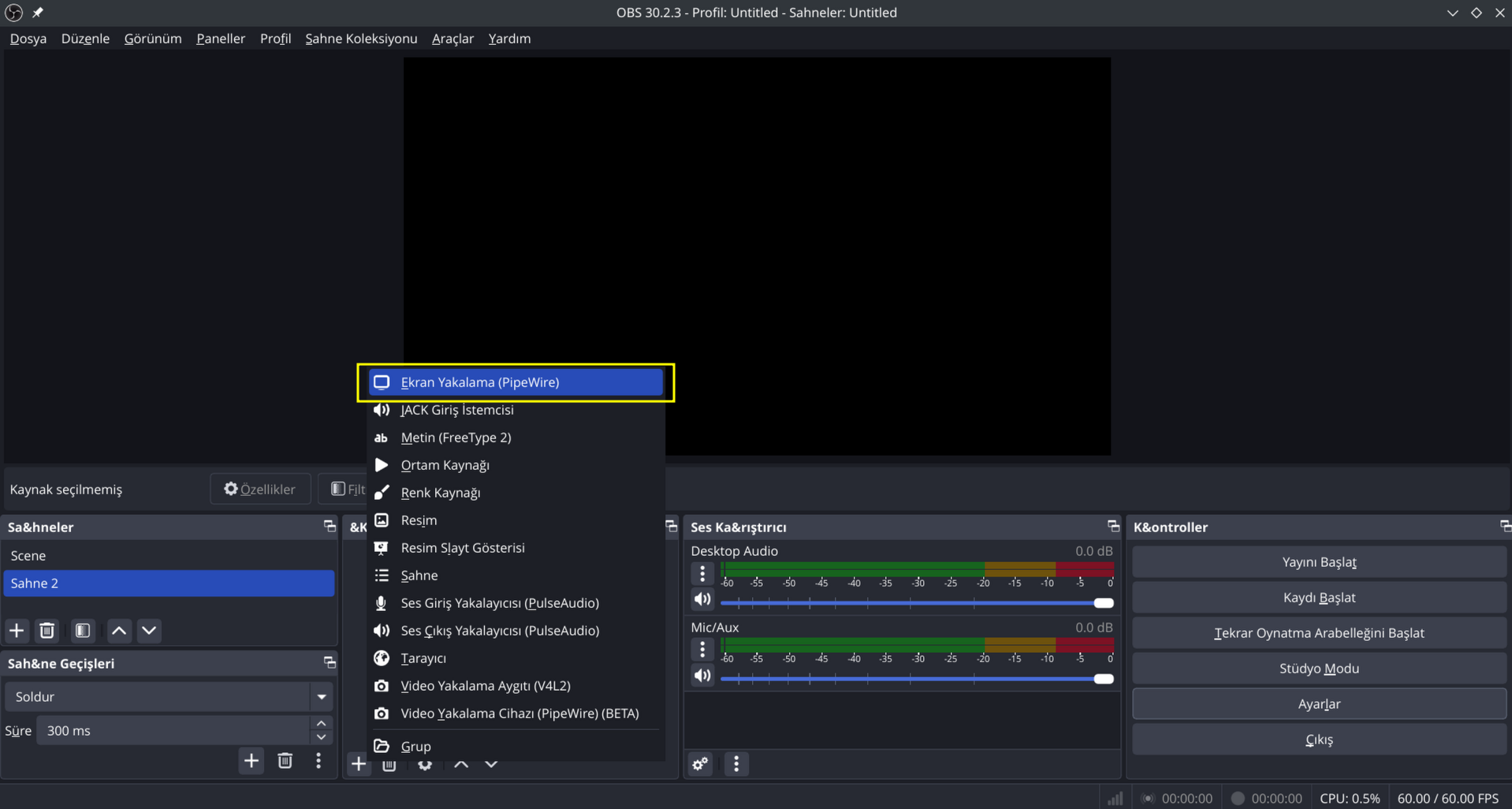Adjust the Mic/Aux volume slider
Viewport: 1512px width, 809px height.
pyautogui.click(x=917, y=679)
